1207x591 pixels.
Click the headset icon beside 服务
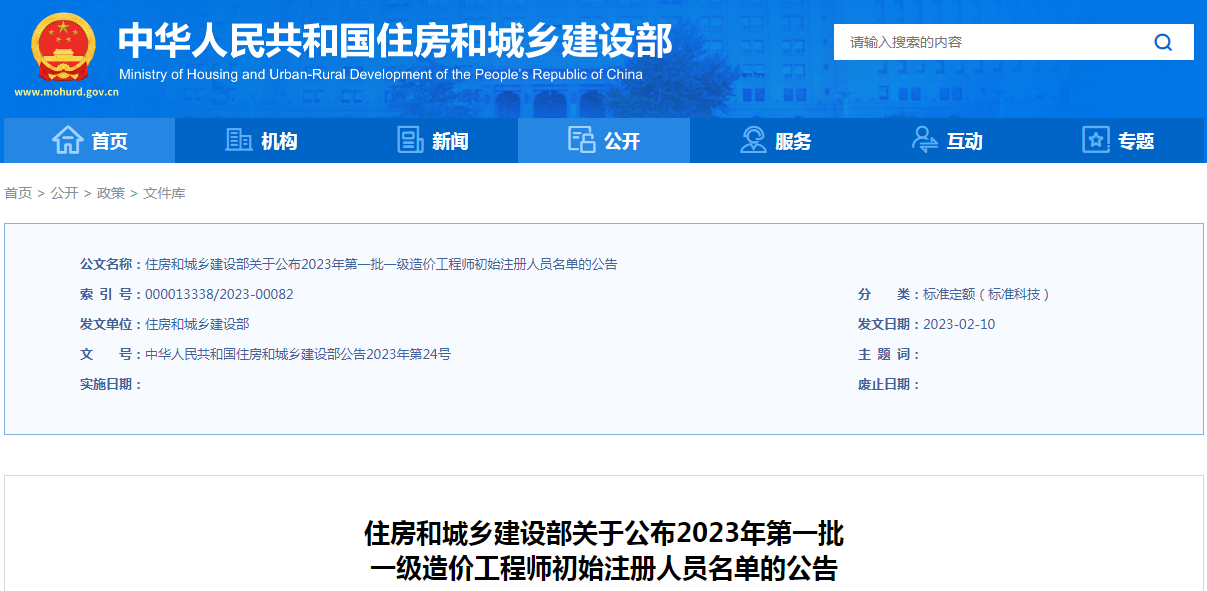coord(753,140)
